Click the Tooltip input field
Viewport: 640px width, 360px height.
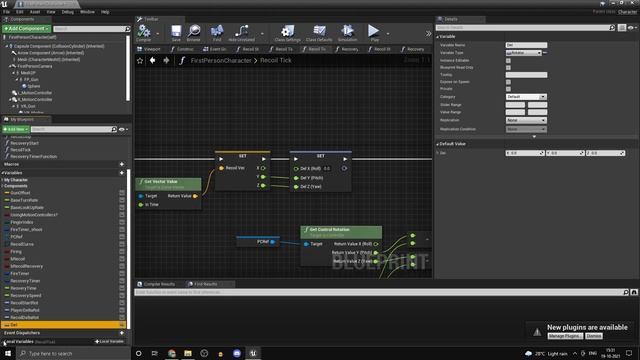526,75
